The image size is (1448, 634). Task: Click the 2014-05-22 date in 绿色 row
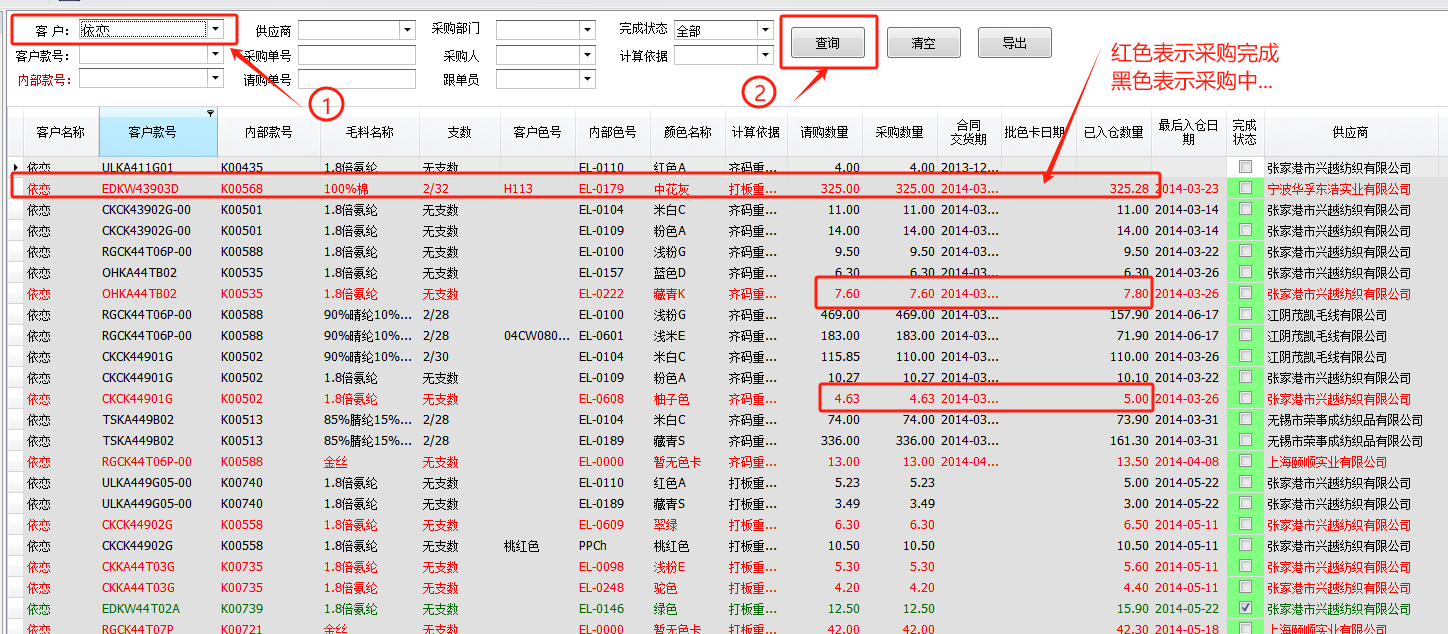tap(1188, 608)
